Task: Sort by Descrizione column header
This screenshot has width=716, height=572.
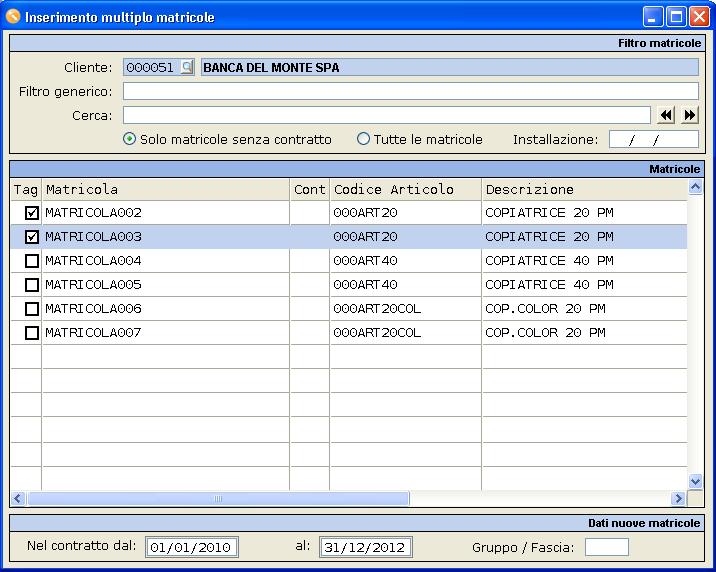Action: pos(584,189)
